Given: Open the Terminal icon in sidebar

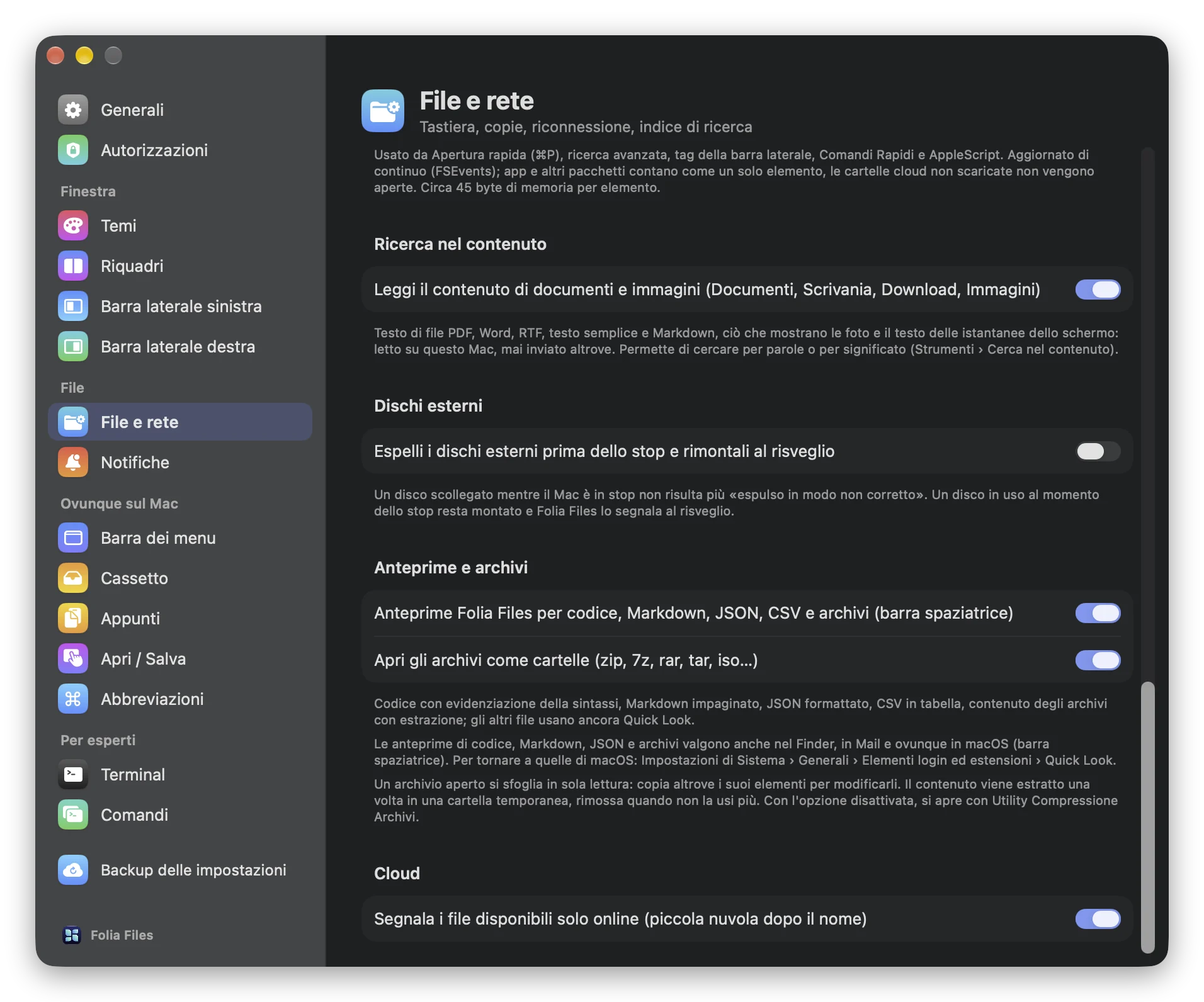Looking at the screenshot, I should pos(73,775).
